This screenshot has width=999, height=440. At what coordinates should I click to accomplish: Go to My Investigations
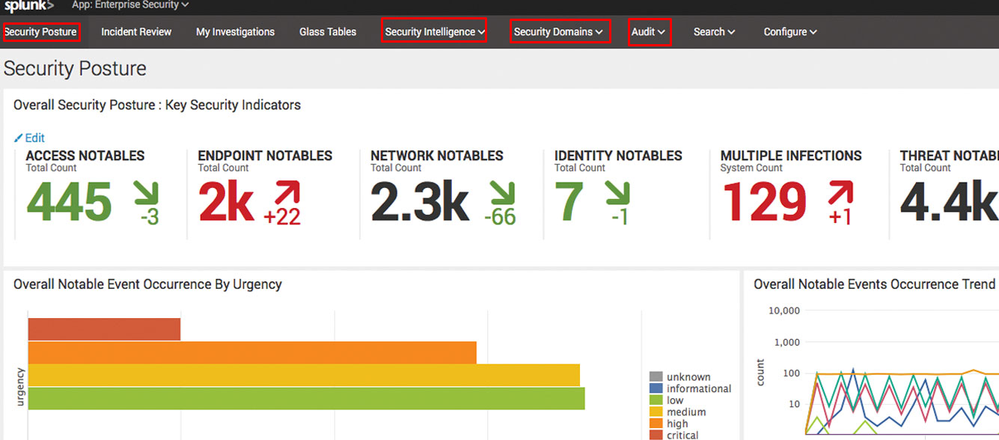[235, 32]
